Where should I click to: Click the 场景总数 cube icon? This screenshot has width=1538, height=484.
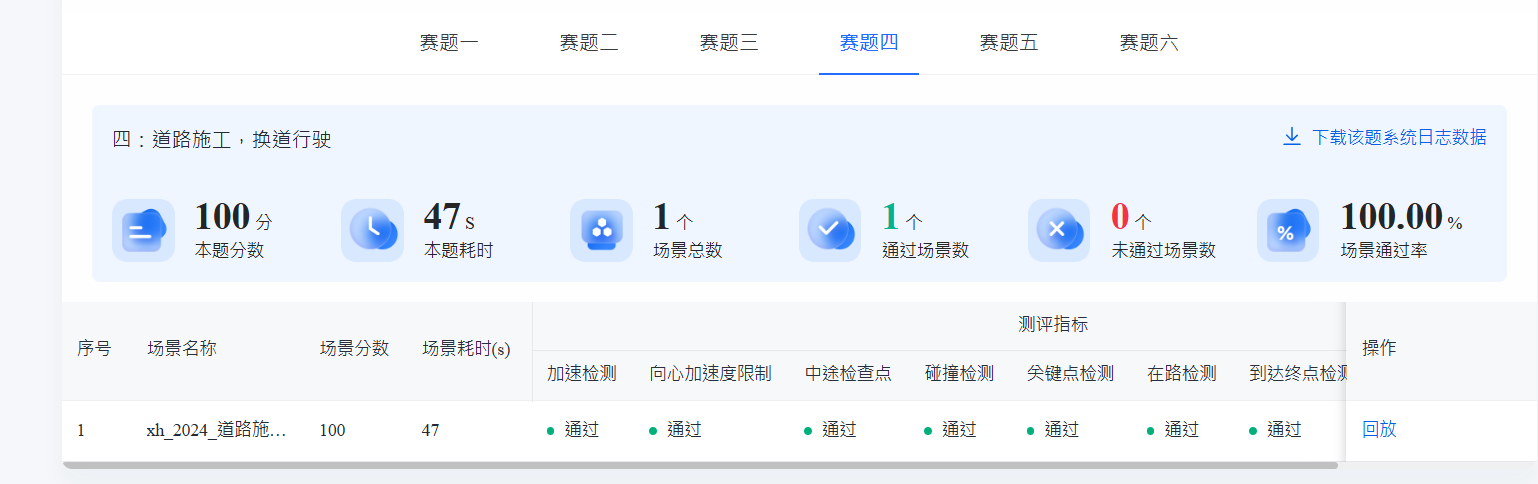tap(601, 230)
